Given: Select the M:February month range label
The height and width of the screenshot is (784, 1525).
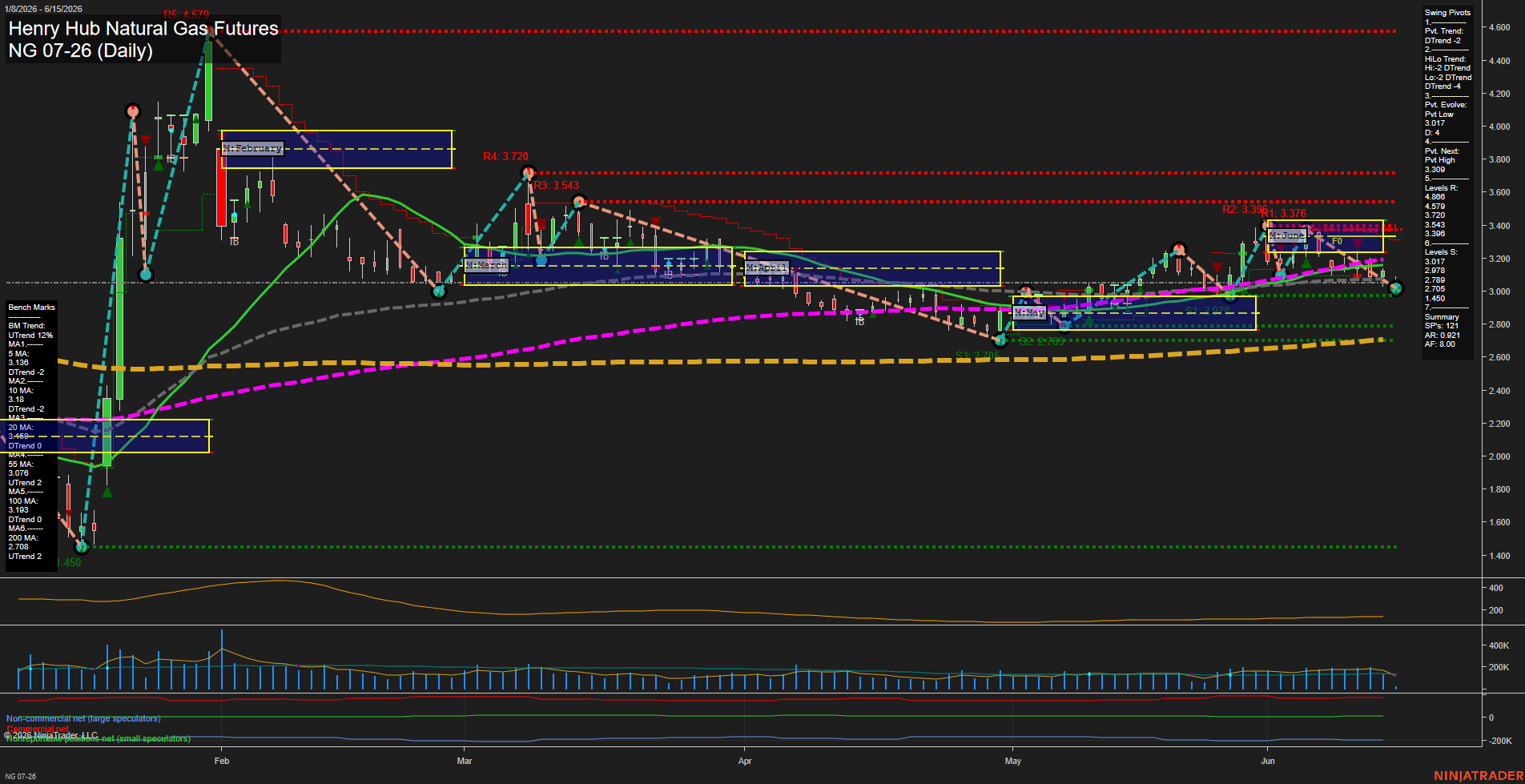Looking at the screenshot, I should pyautogui.click(x=252, y=148).
